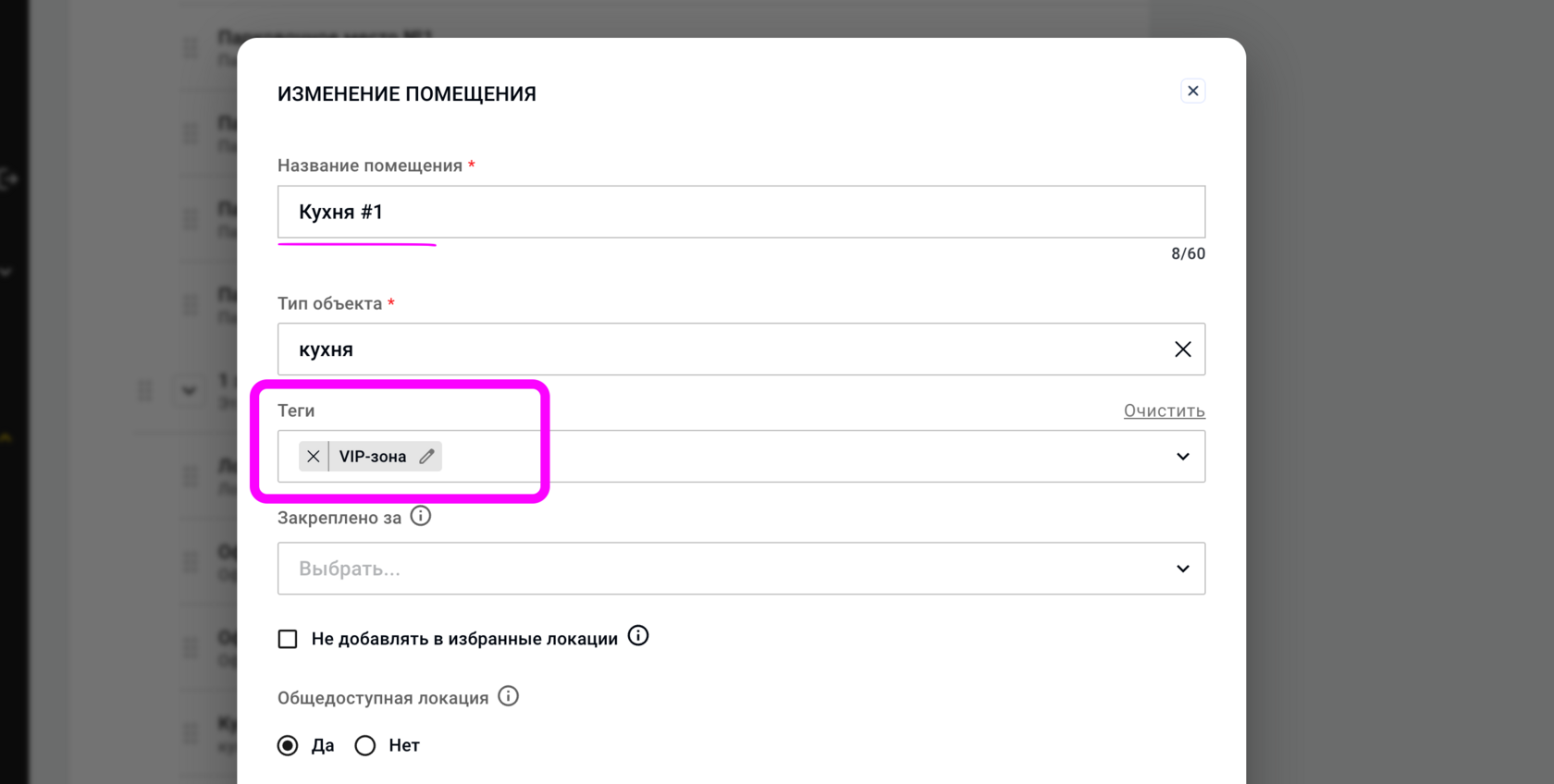Show info for Закреплено за
The image size is (1554, 784).
(421, 516)
